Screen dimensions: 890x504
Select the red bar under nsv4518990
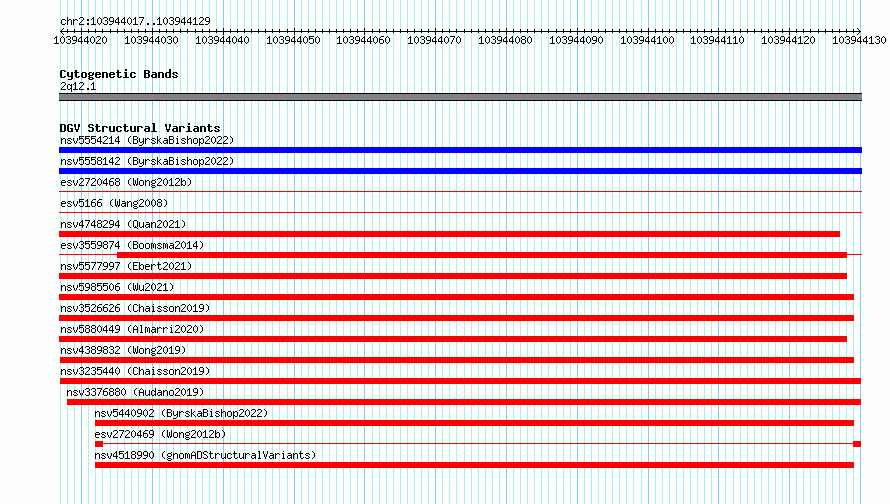(475, 465)
